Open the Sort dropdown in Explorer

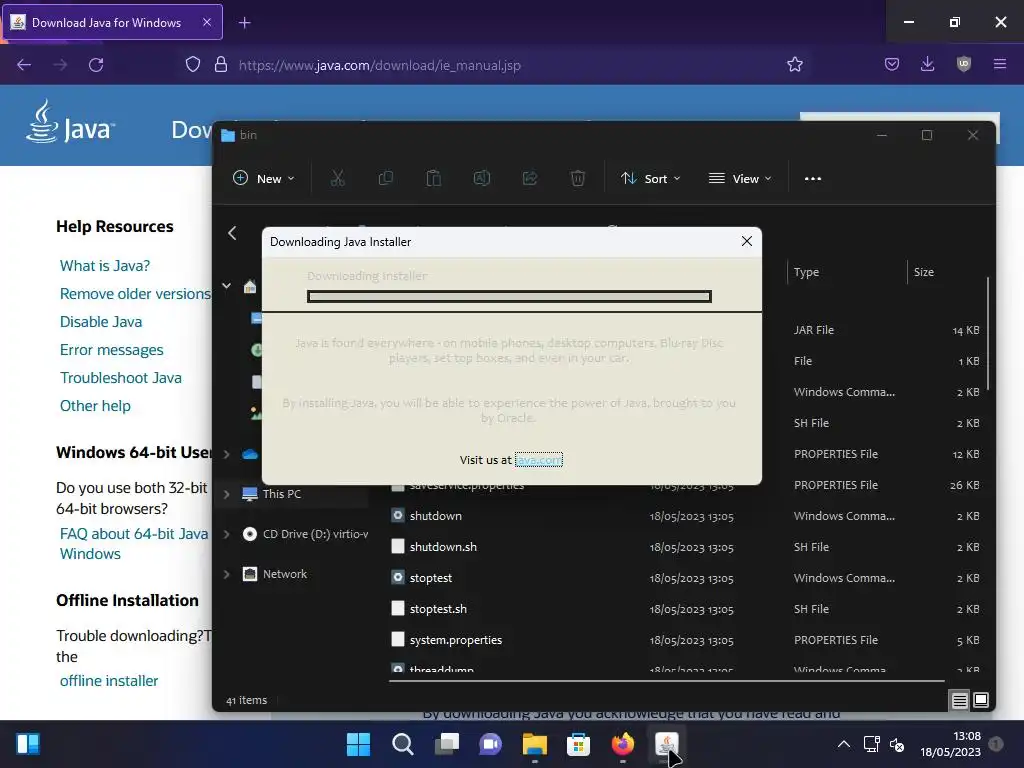(650, 178)
